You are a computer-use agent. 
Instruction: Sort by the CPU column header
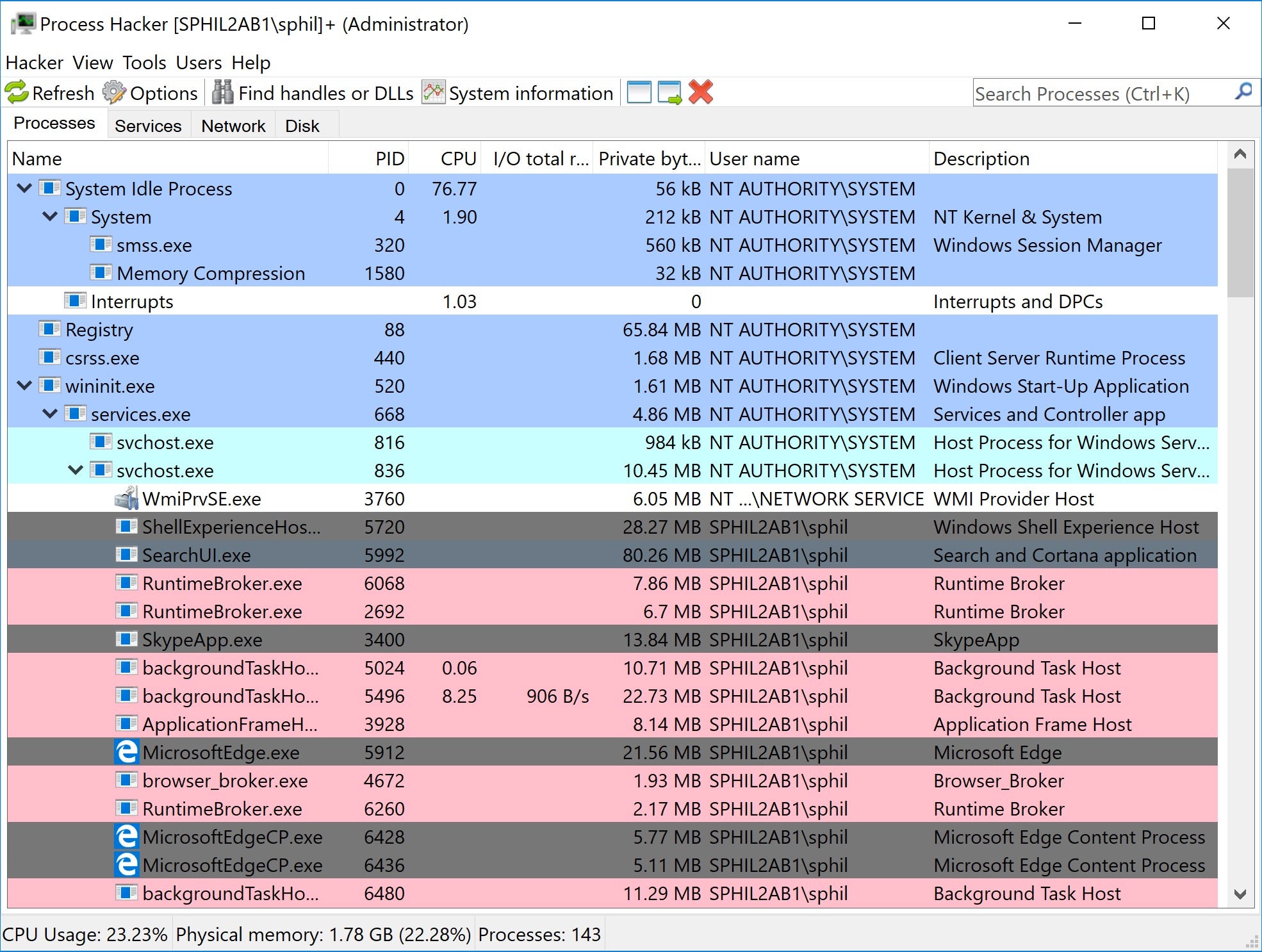coord(457,159)
